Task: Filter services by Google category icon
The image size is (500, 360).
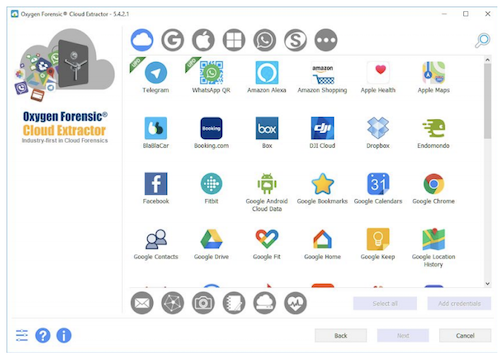Action: point(173,40)
